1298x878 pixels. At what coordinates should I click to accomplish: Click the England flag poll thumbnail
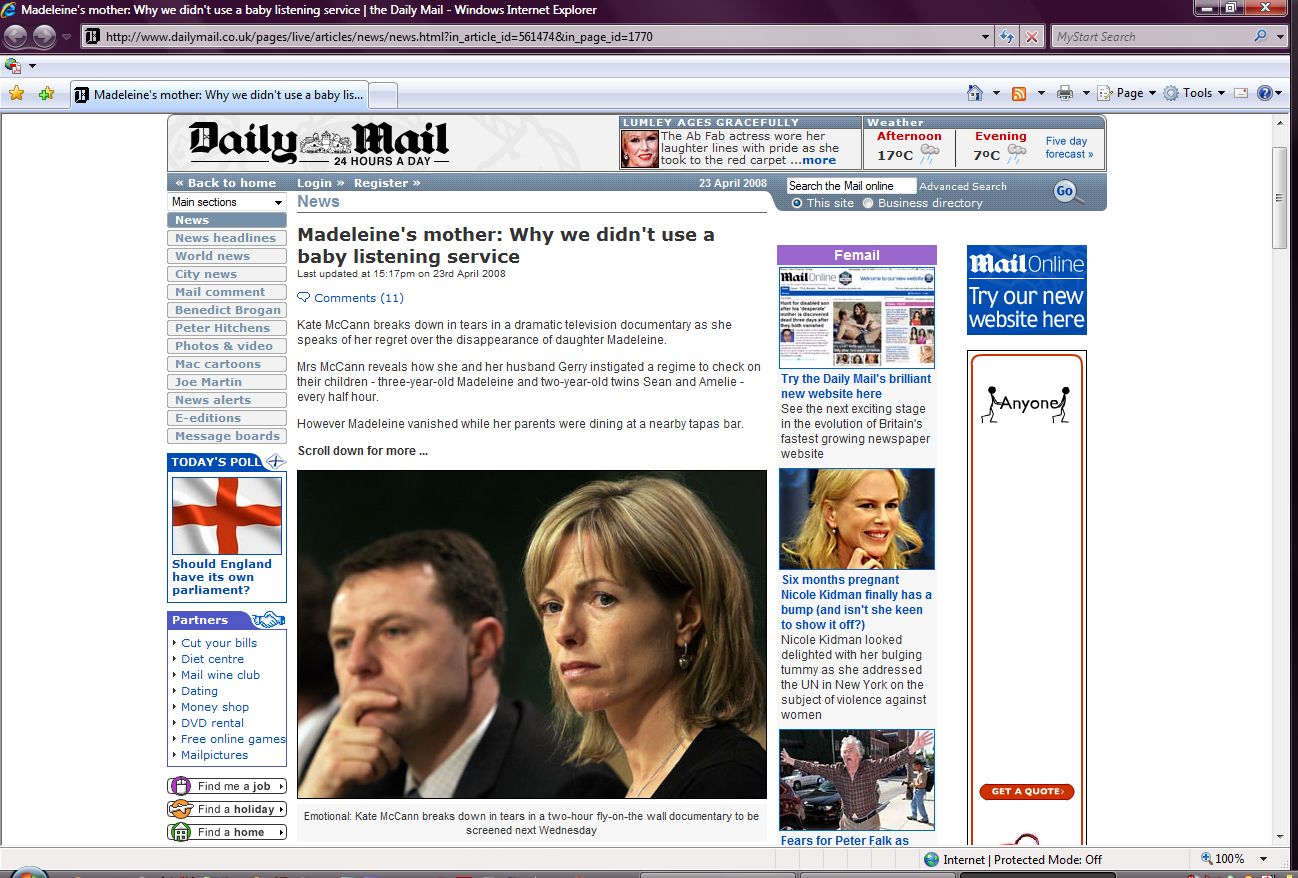227,515
